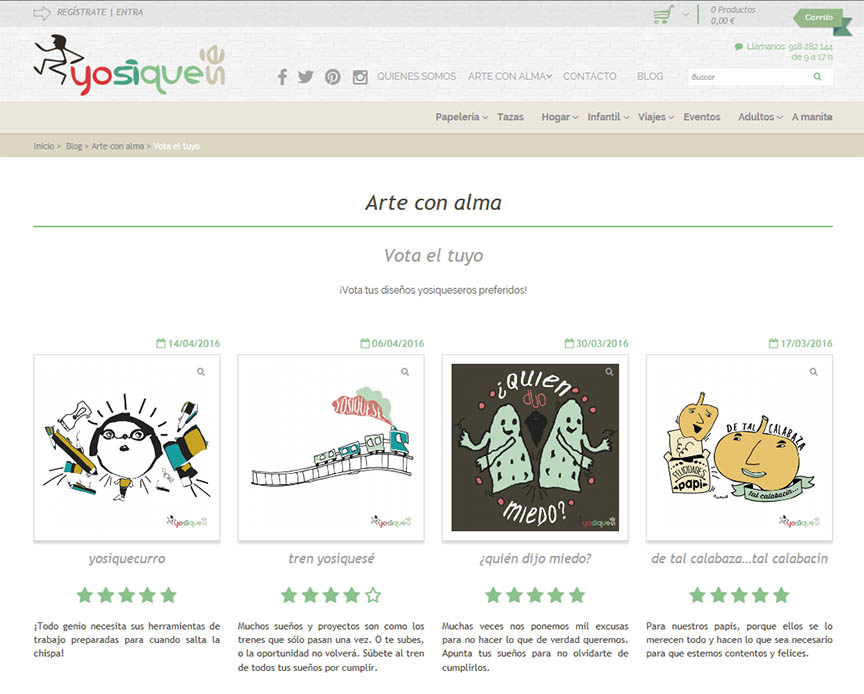Open the CONTACTO menu item
The image size is (864, 694).
click(590, 76)
